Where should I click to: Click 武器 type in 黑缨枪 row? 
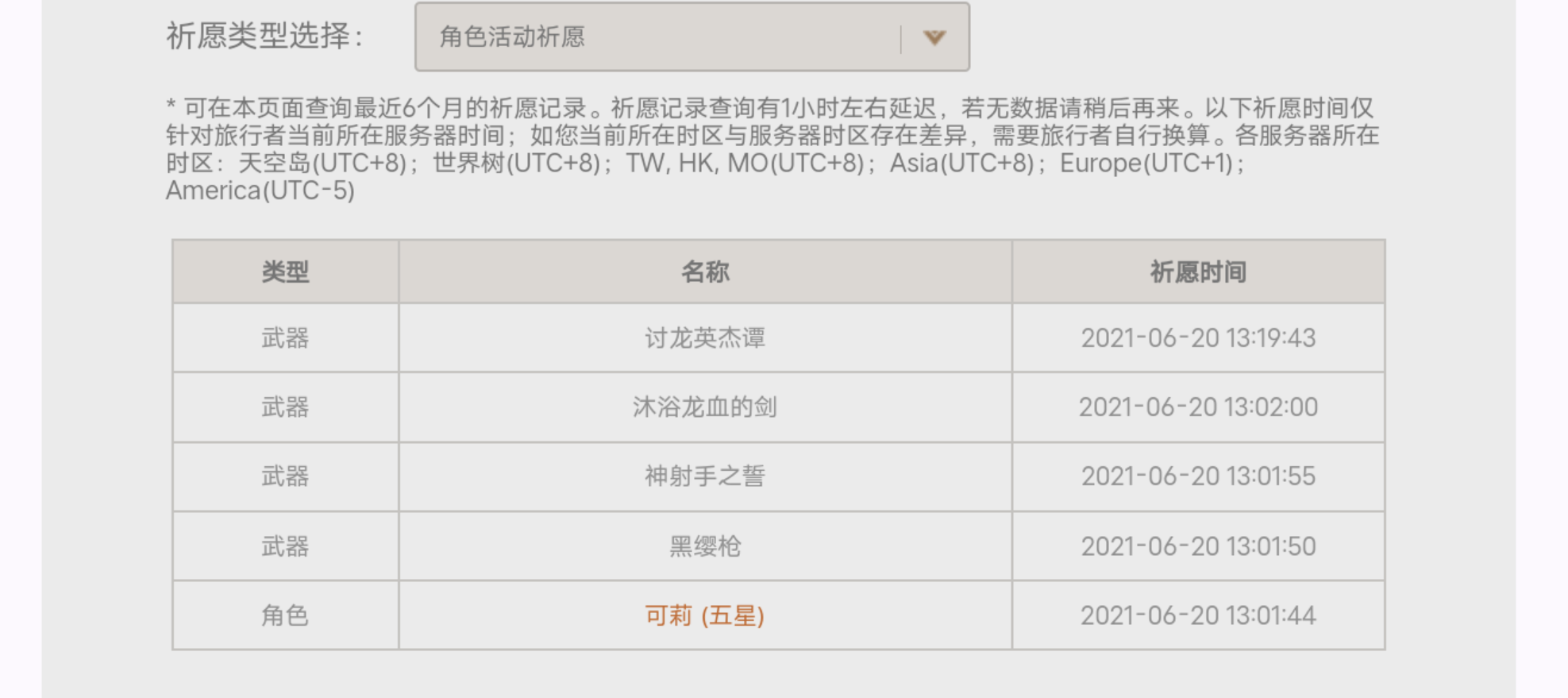tap(285, 546)
